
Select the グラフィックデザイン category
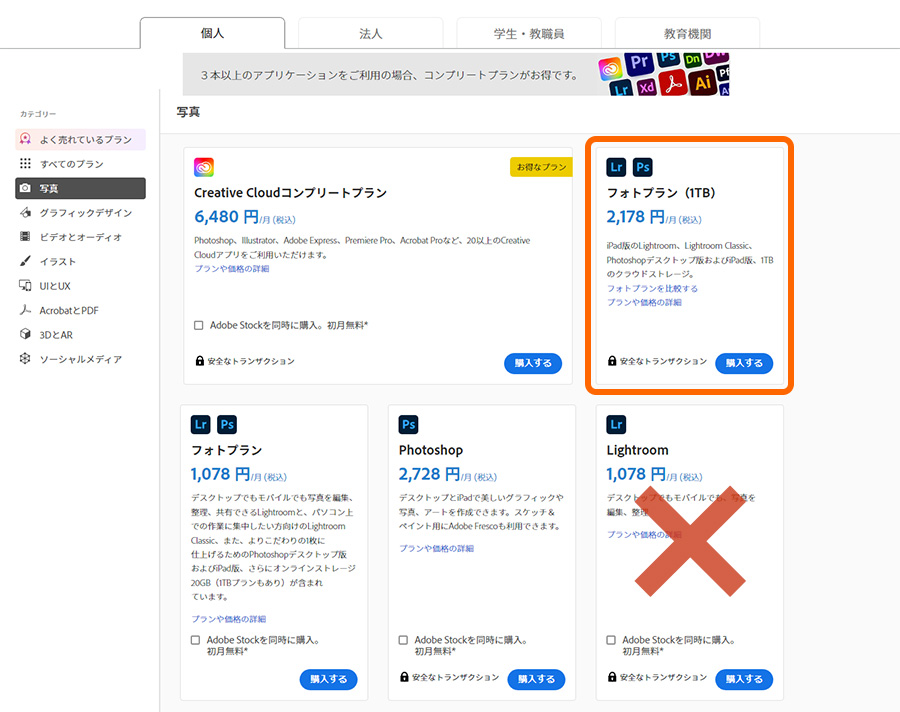(80, 212)
